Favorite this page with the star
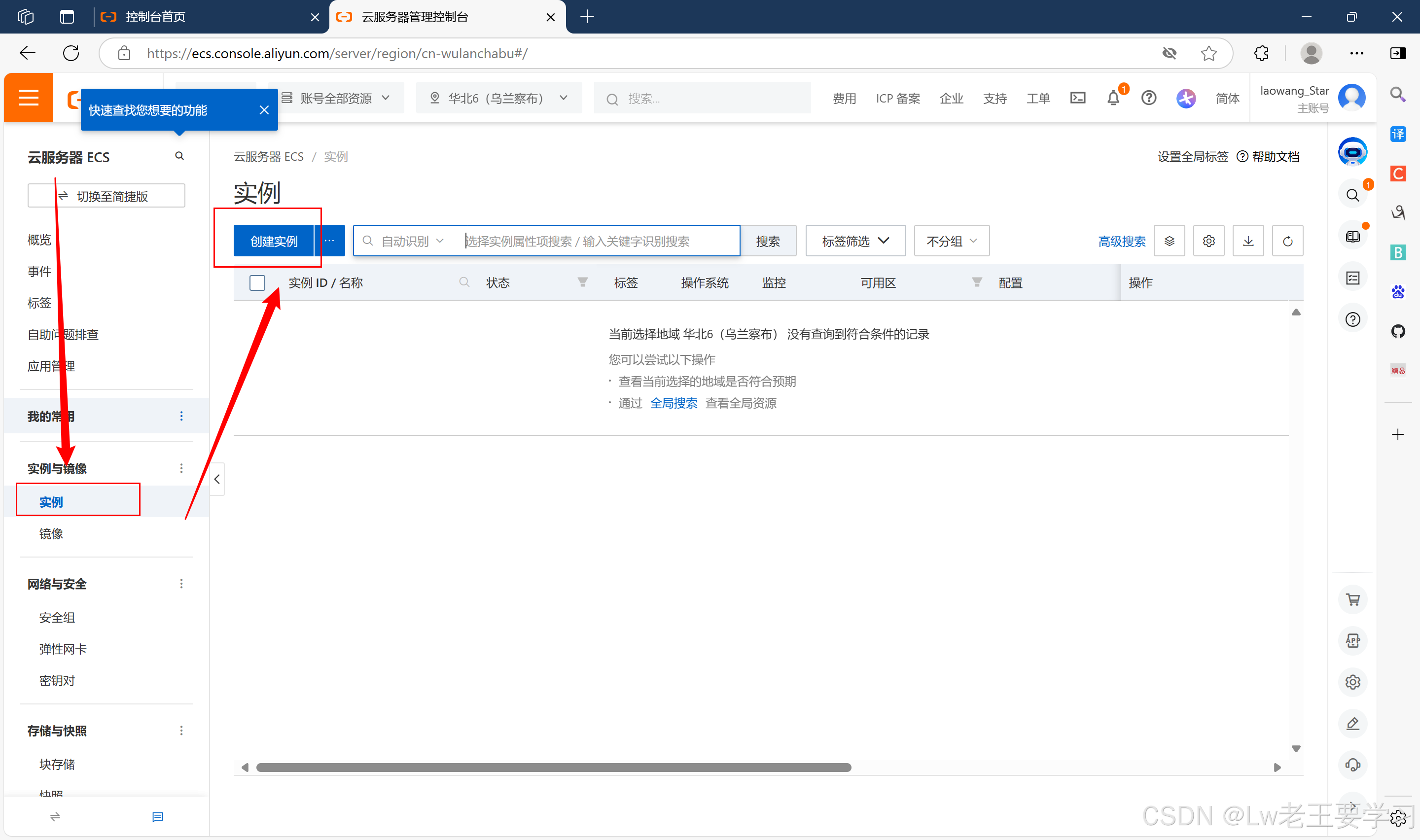This screenshot has width=1420, height=840. [1208, 53]
